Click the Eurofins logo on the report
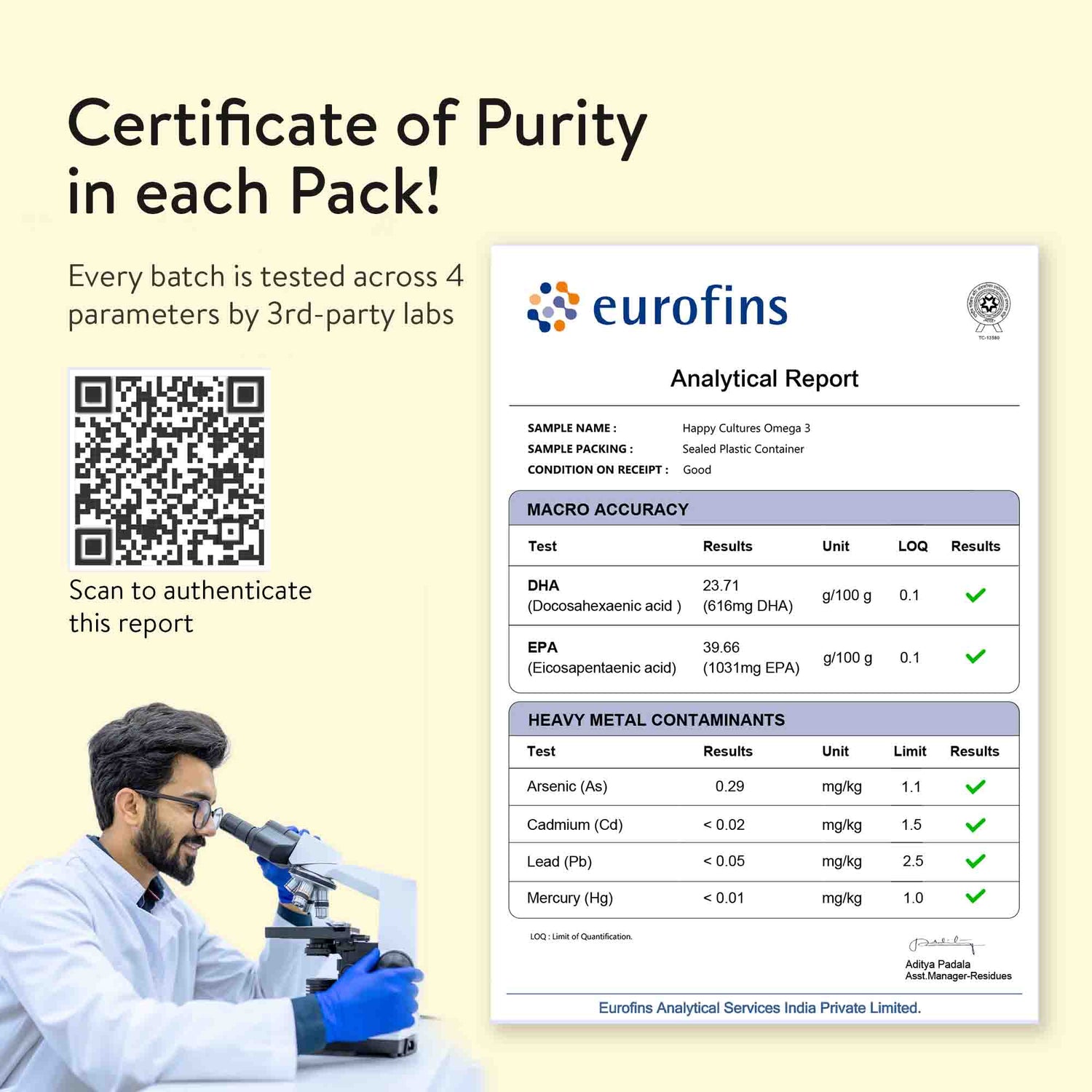1092x1092 pixels. point(657,306)
